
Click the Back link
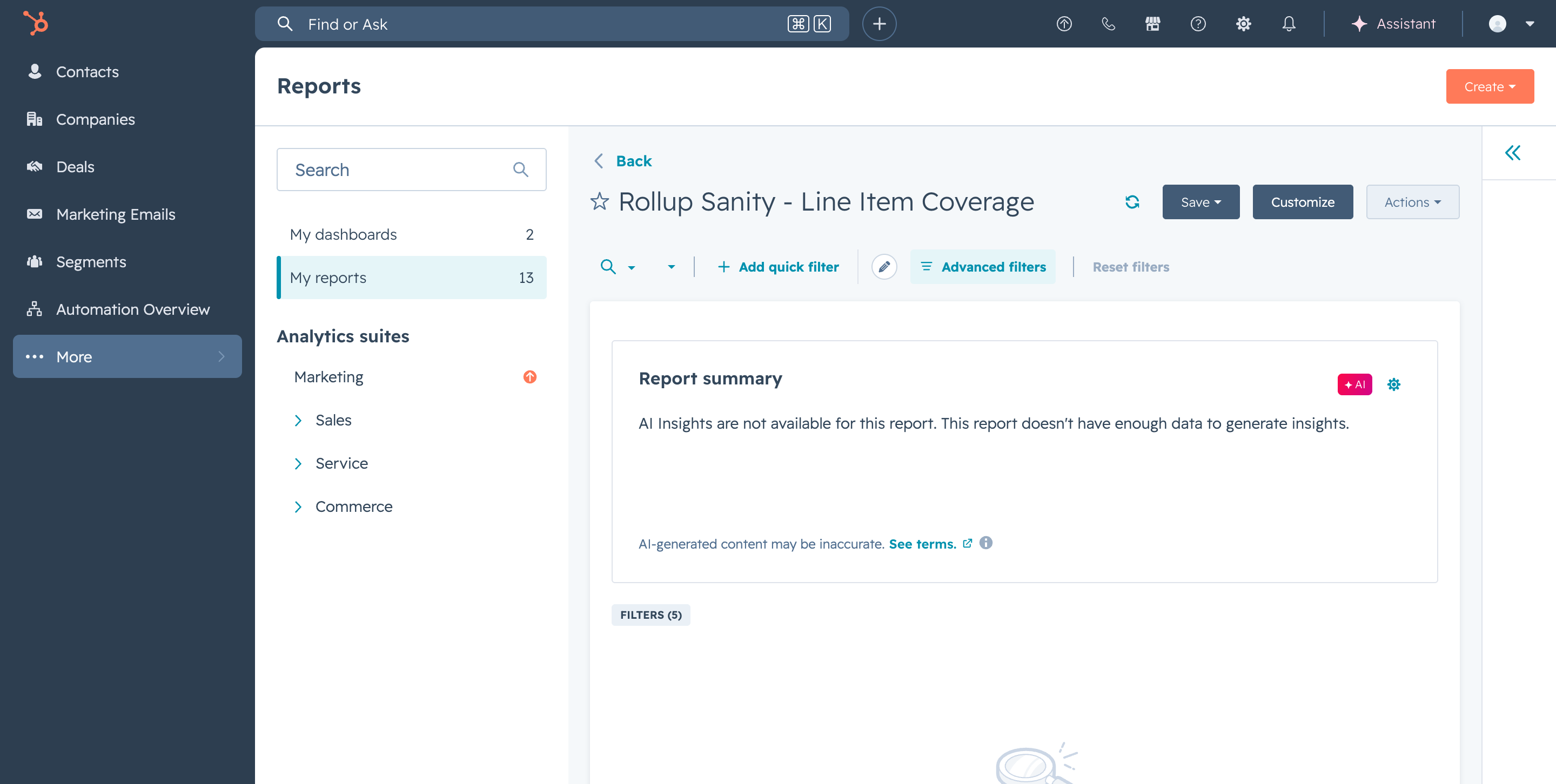tap(634, 161)
